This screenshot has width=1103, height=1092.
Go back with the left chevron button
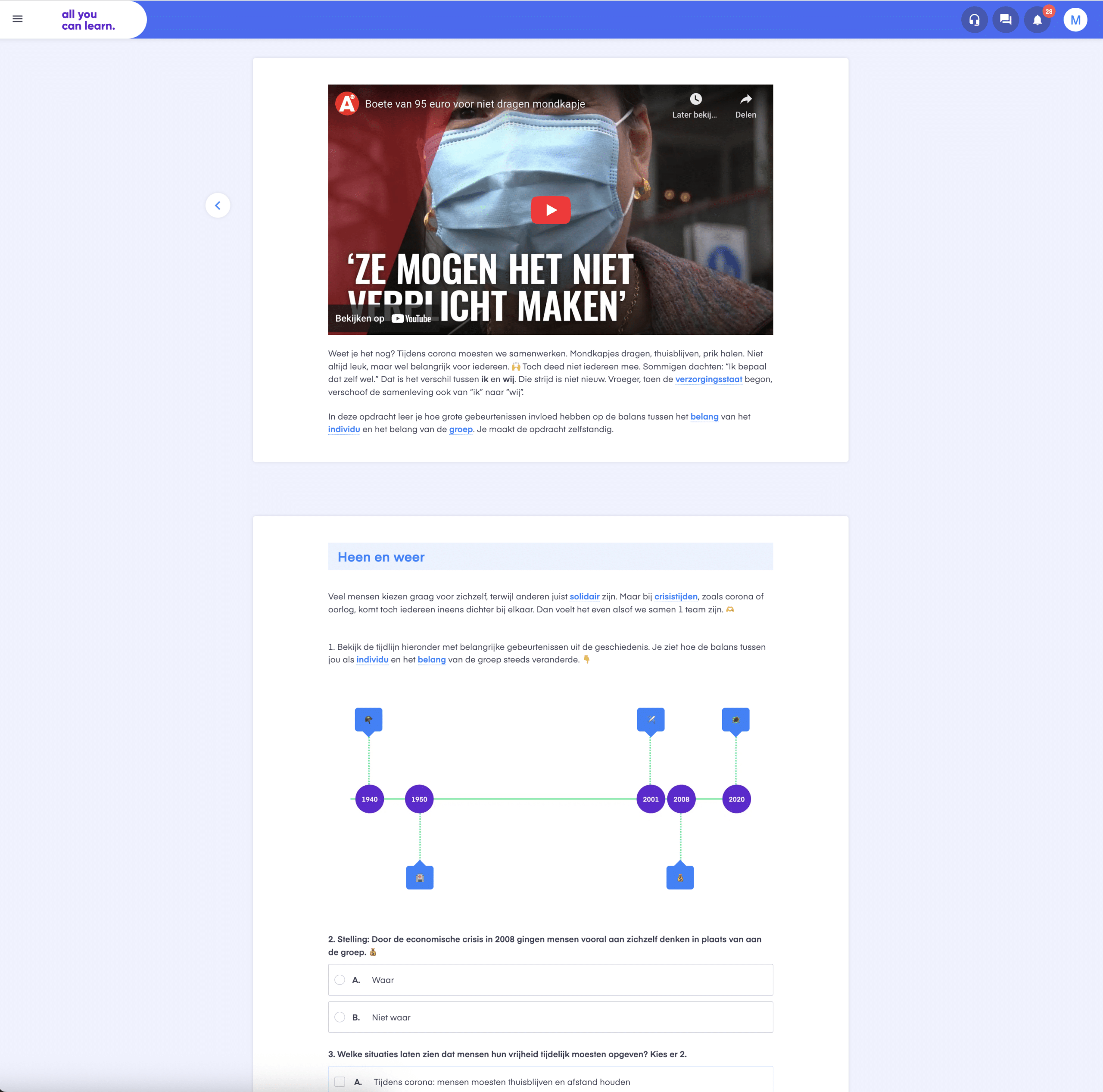tap(218, 206)
